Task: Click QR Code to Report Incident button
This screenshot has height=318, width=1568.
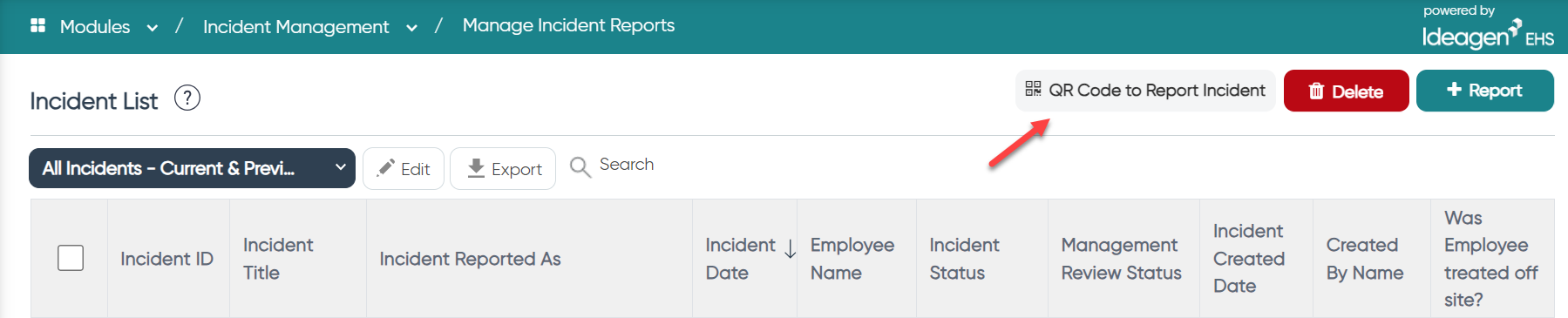Action: coord(1145,91)
